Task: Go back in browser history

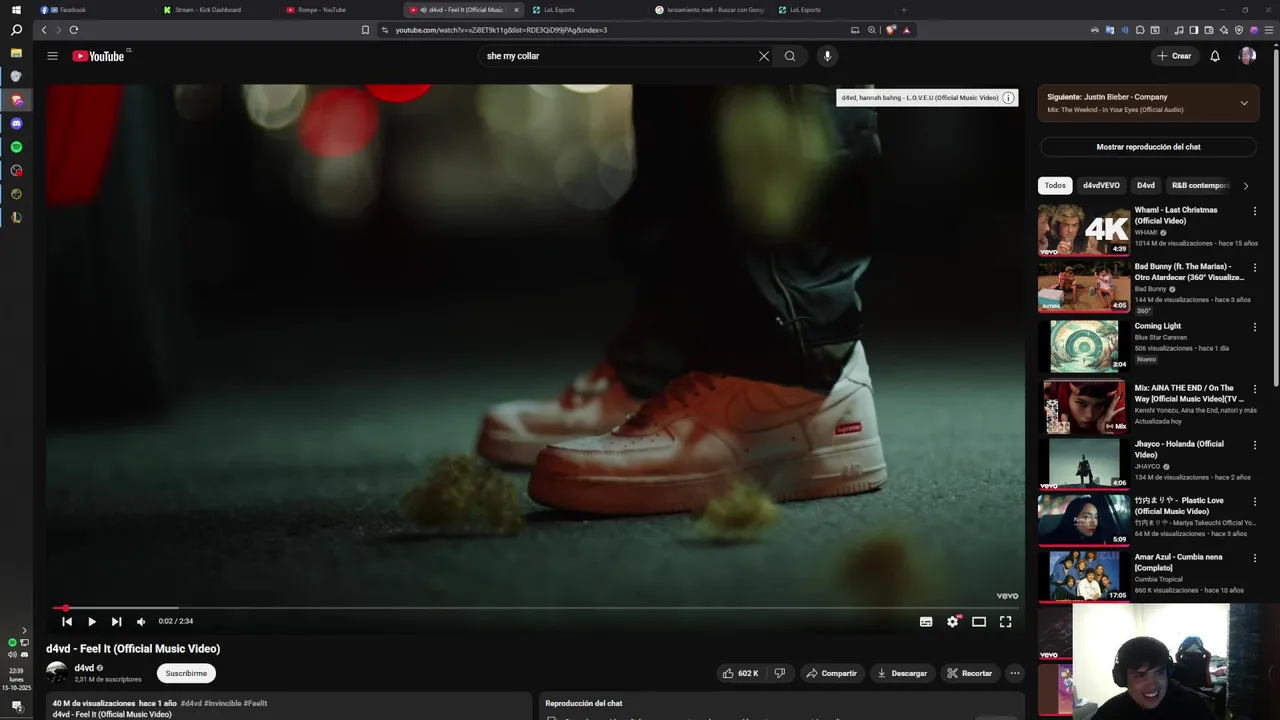Action: click(x=44, y=30)
